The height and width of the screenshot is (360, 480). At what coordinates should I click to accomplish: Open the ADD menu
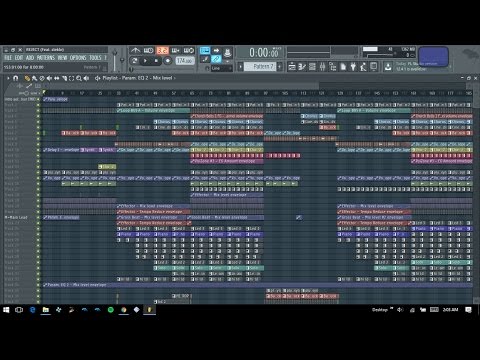pos(30,58)
